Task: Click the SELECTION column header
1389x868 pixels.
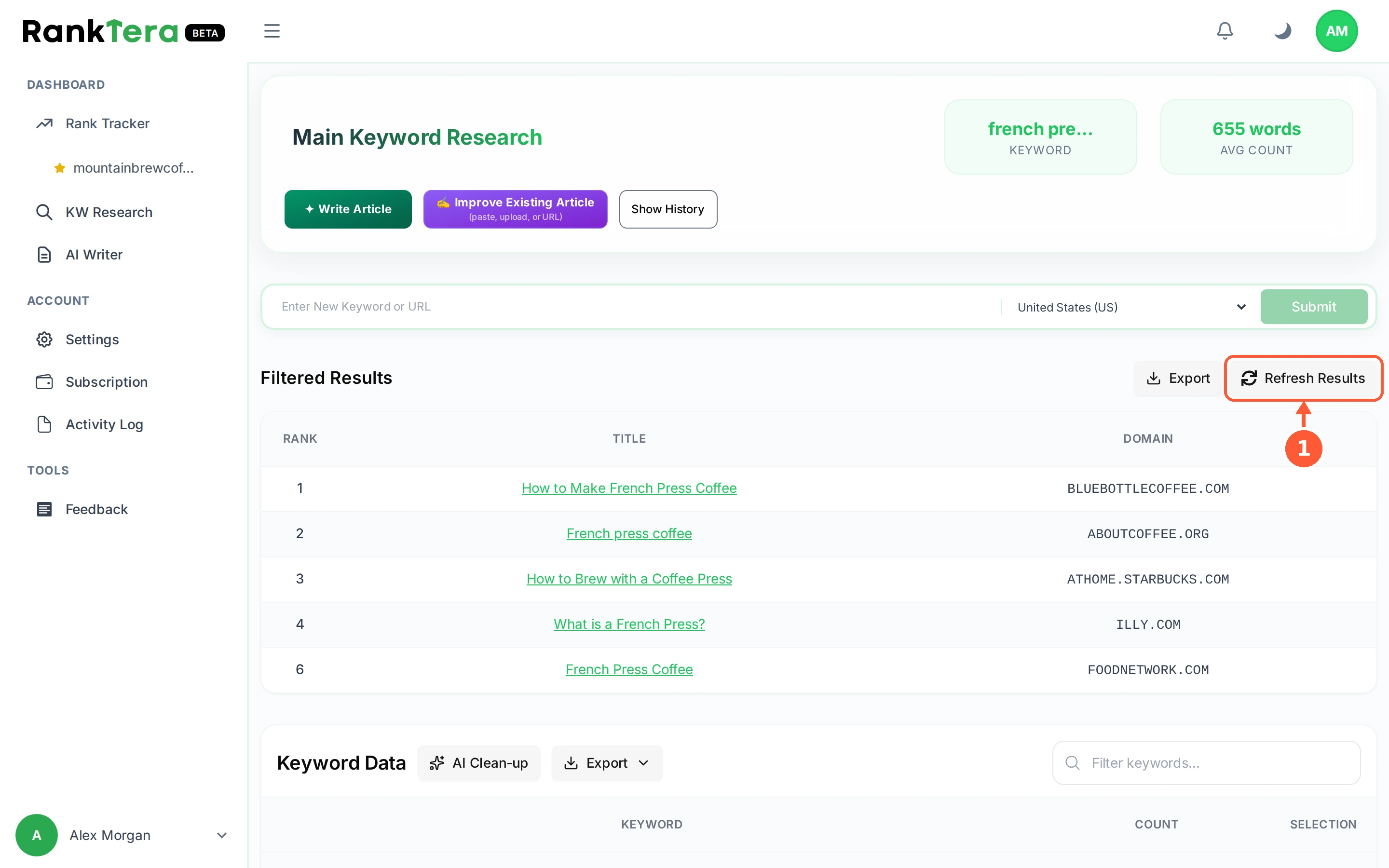Action: 1323,825
